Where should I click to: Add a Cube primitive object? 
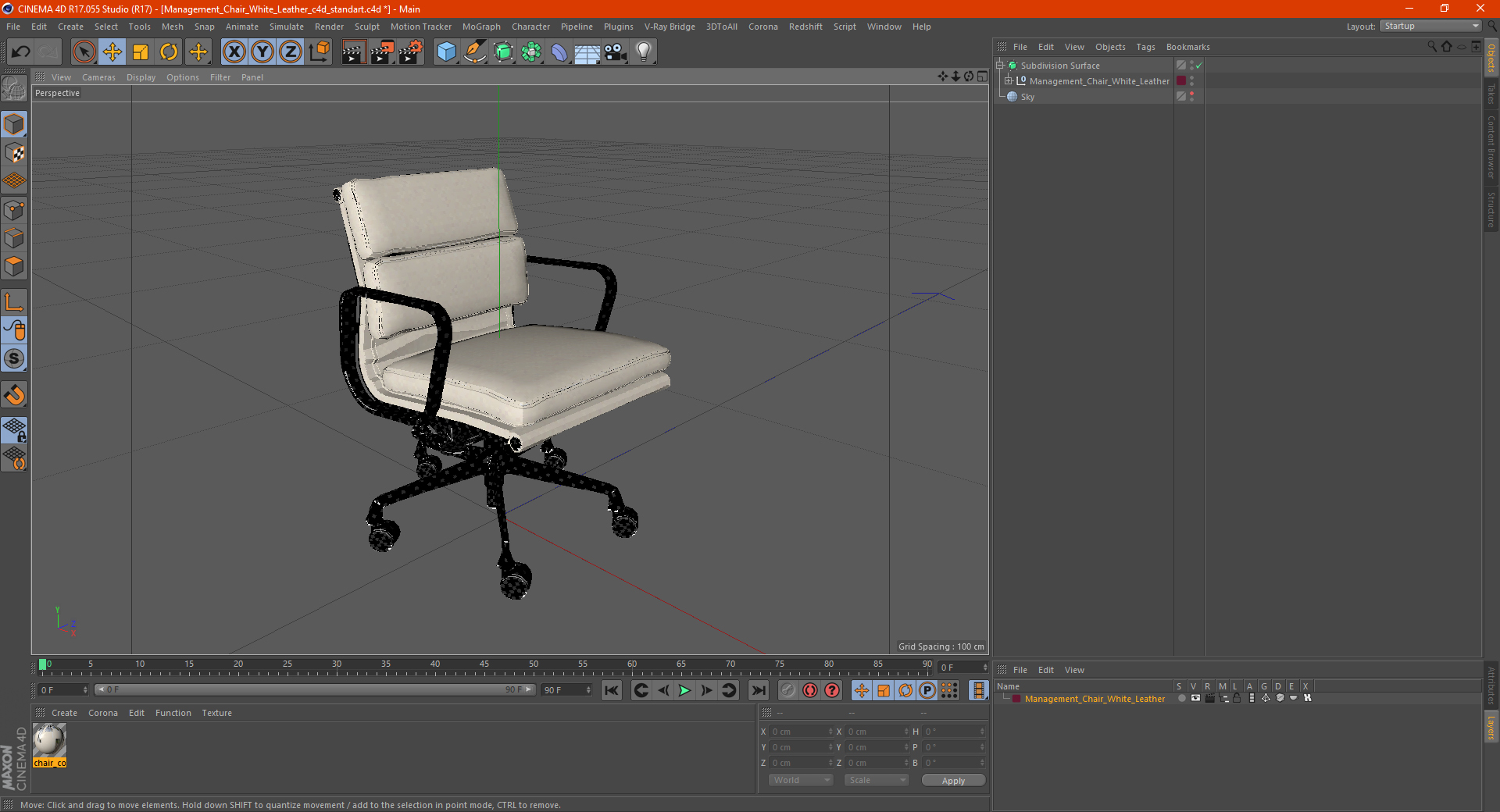click(446, 52)
